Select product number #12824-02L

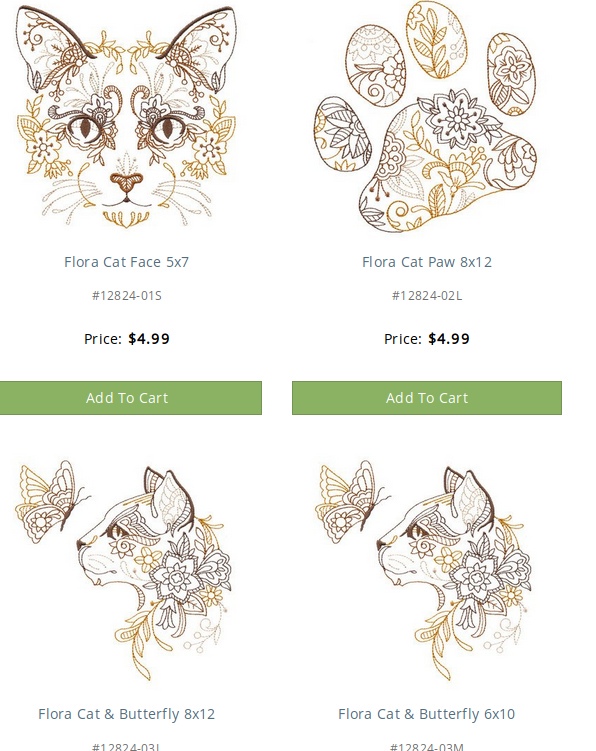pos(427,296)
